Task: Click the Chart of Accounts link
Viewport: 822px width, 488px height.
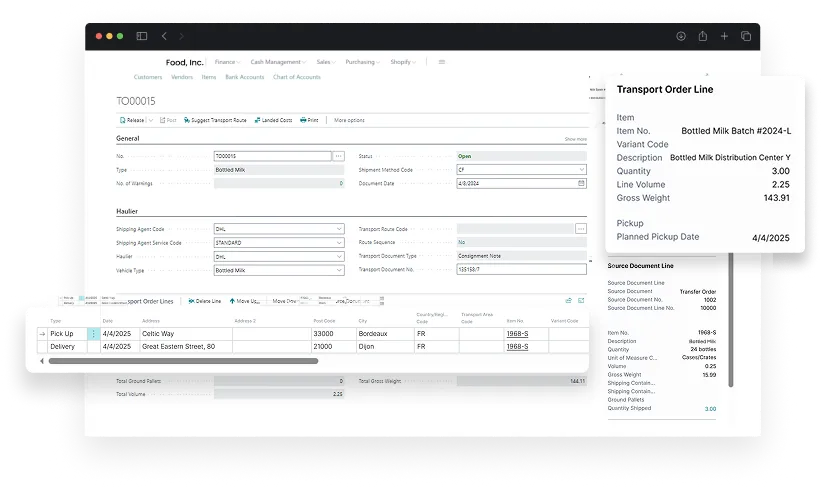Action: tap(297, 77)
